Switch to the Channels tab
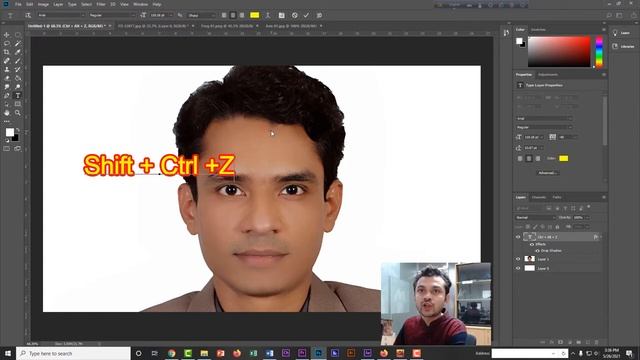 539,197
